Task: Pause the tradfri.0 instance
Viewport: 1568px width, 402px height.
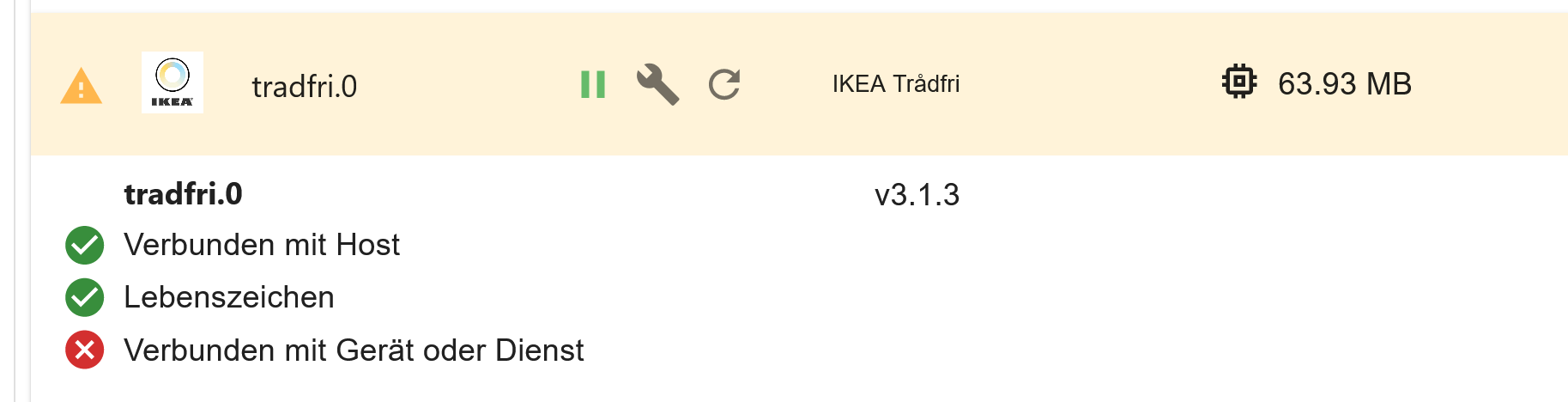Action: (x=593, y=84)
